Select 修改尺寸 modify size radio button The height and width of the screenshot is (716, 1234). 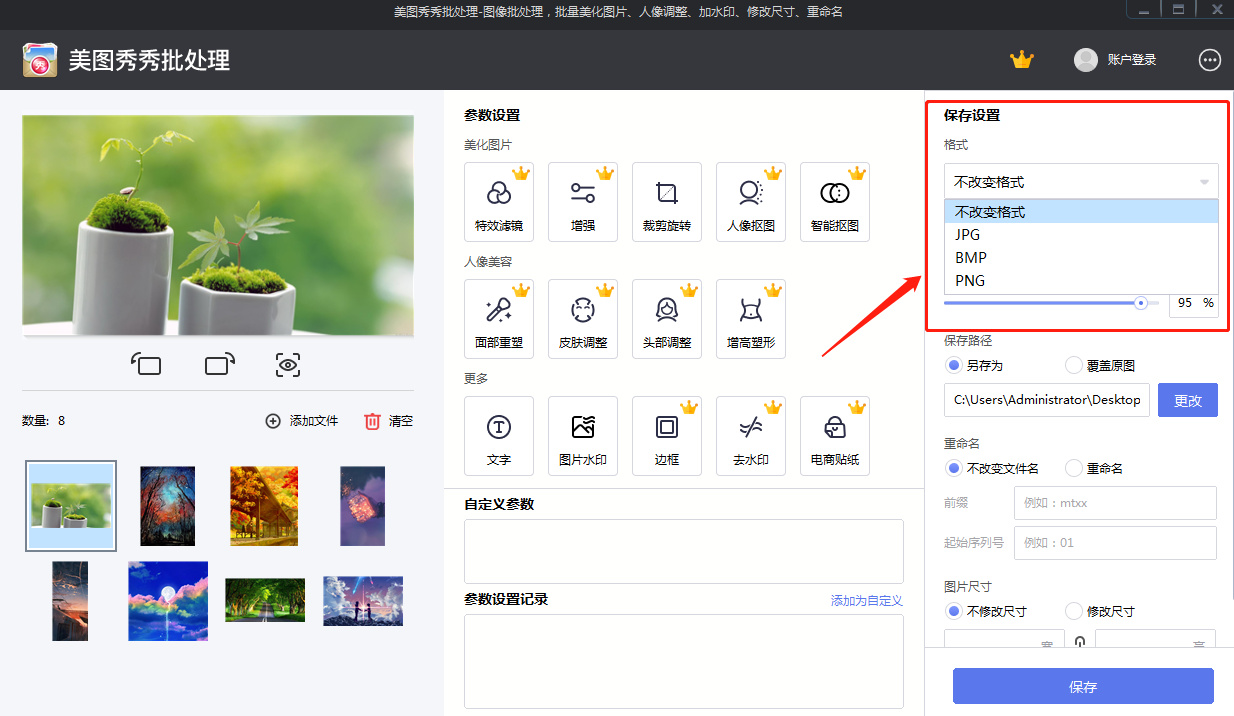click(1074, 611)
